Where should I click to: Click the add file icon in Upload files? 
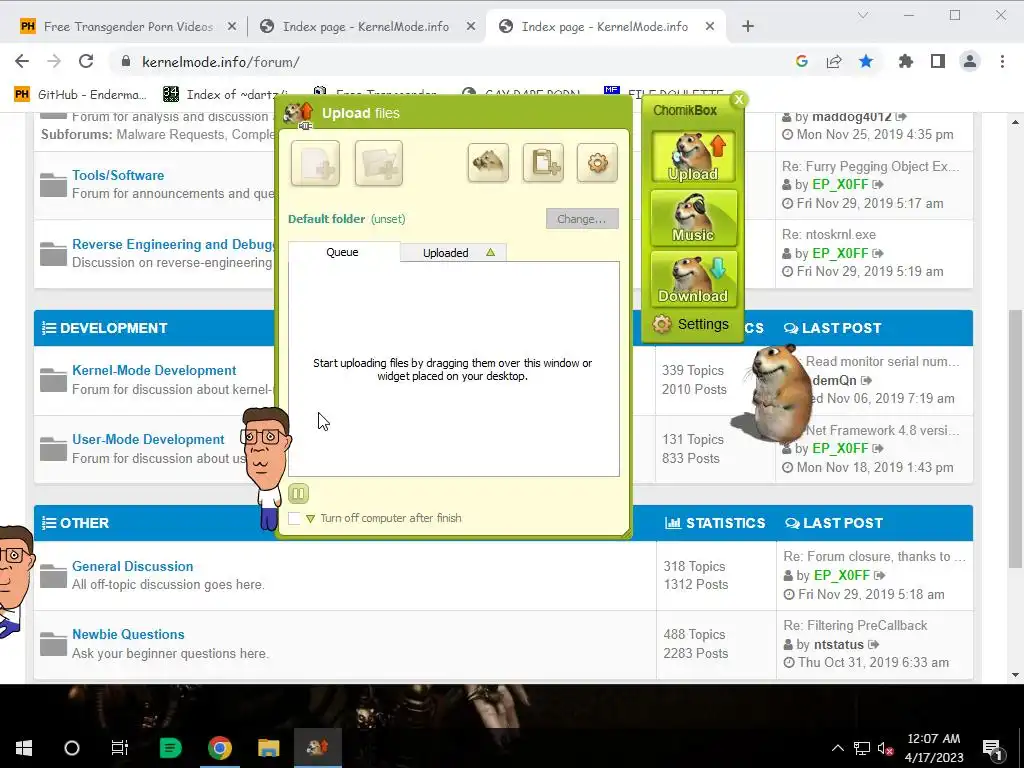[315, 163]
